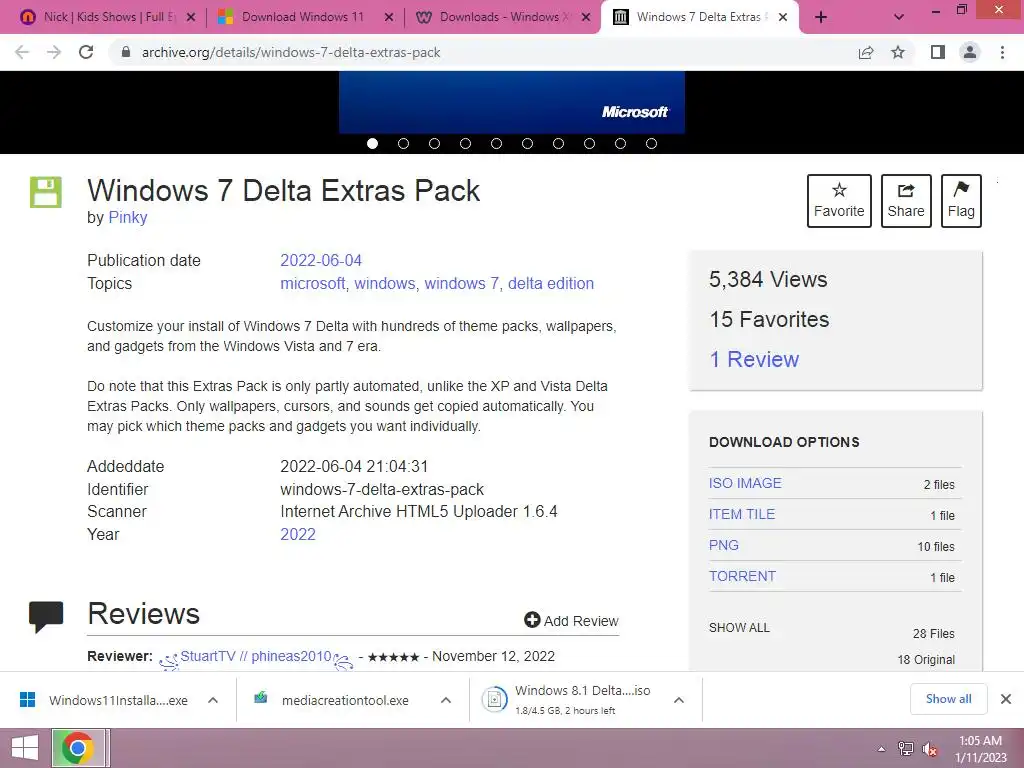
Task: Share this page from address bar
Action: click(x=866, y=52)
